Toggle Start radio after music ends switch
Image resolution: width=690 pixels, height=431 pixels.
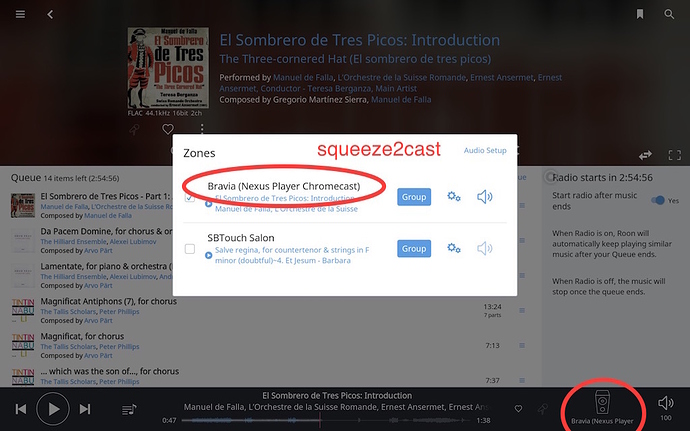pyautogui.click(x=658, y=200)
